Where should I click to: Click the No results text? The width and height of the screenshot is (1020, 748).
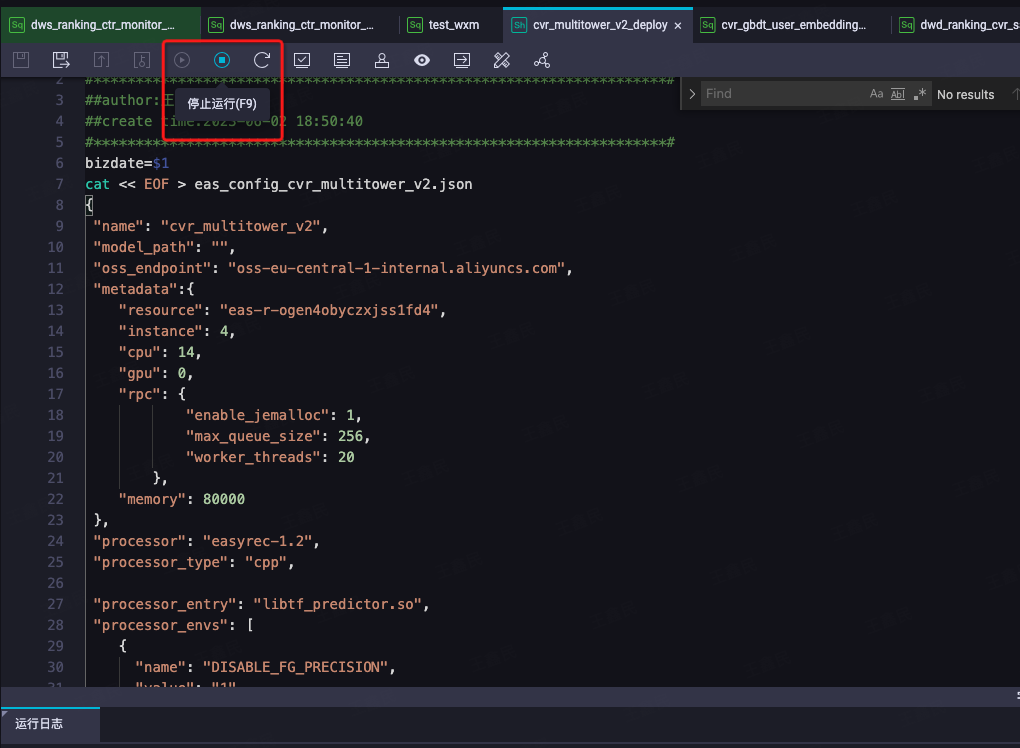point(965,94)
